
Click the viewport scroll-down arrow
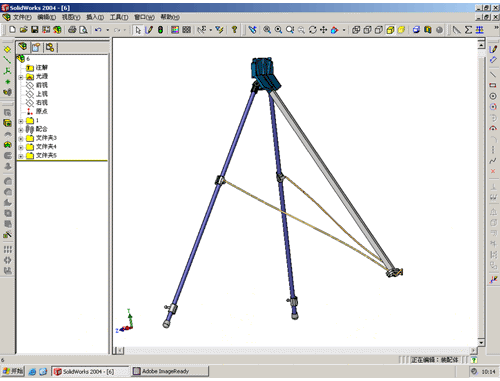(481, 342)
